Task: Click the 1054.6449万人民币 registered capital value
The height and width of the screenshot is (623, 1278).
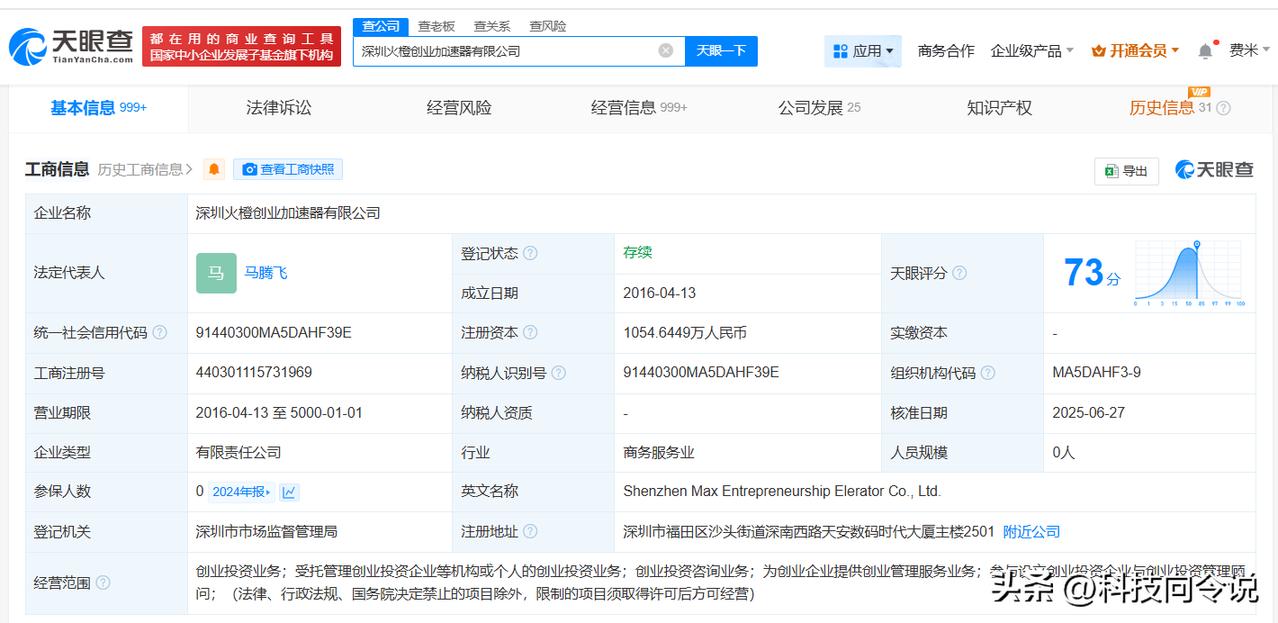Action: tap(685, 333)
